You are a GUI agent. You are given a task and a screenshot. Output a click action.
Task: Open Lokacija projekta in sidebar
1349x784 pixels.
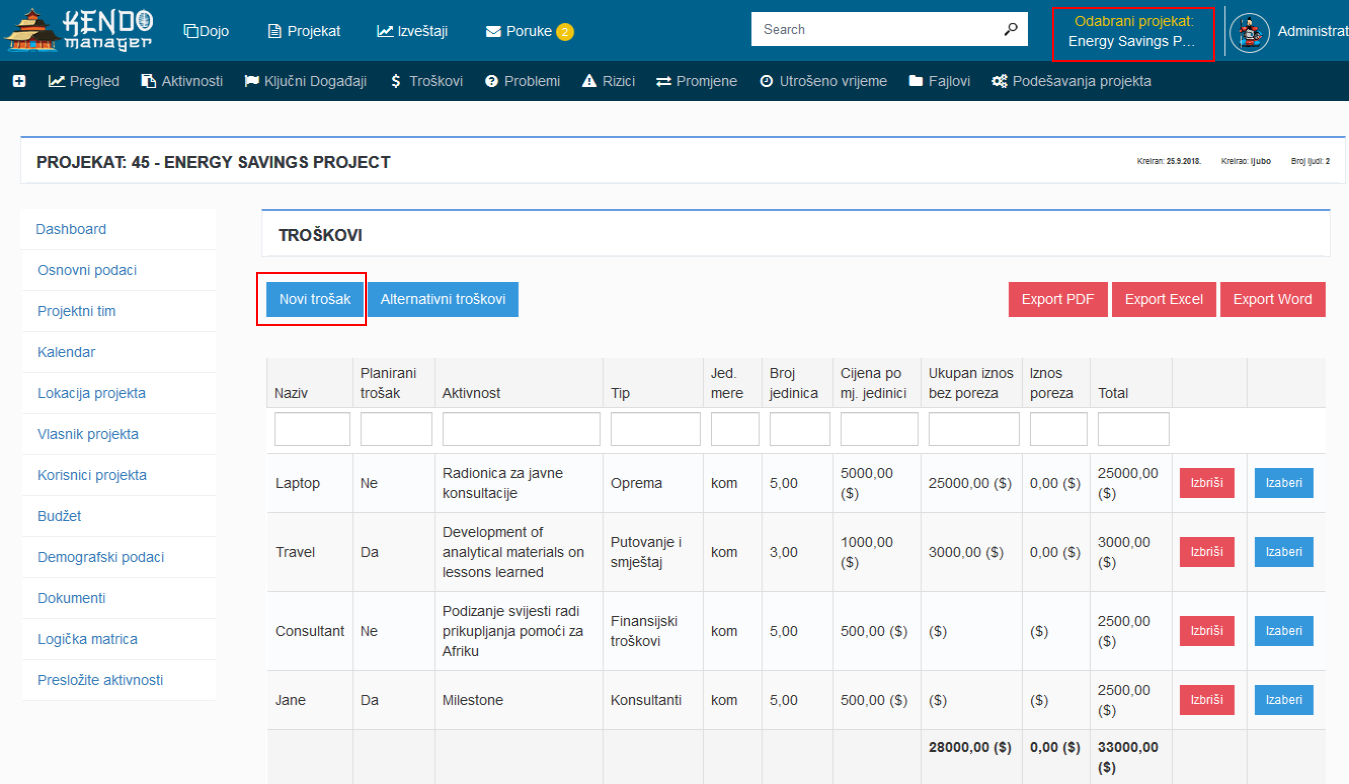point(119,393)
